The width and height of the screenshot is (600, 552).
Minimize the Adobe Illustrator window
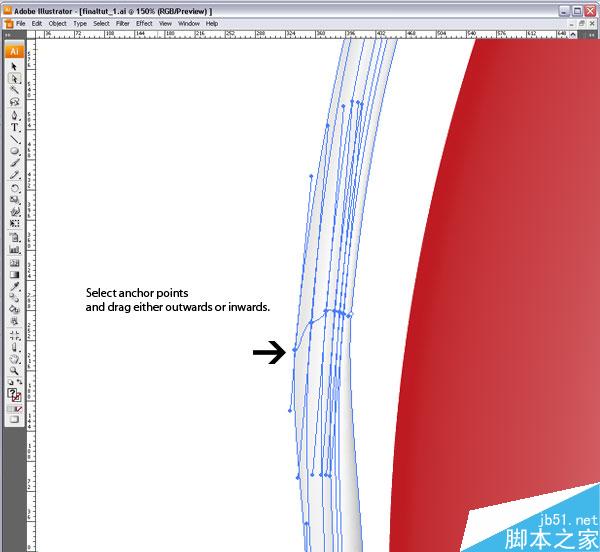[564, 11]
